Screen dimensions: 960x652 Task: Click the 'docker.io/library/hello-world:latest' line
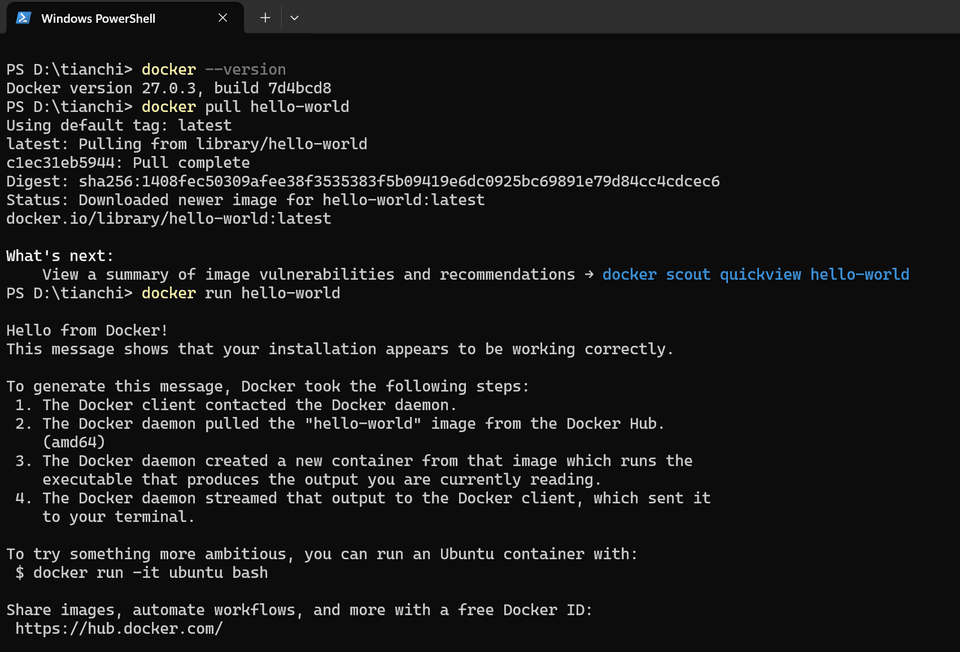[168, 218]
